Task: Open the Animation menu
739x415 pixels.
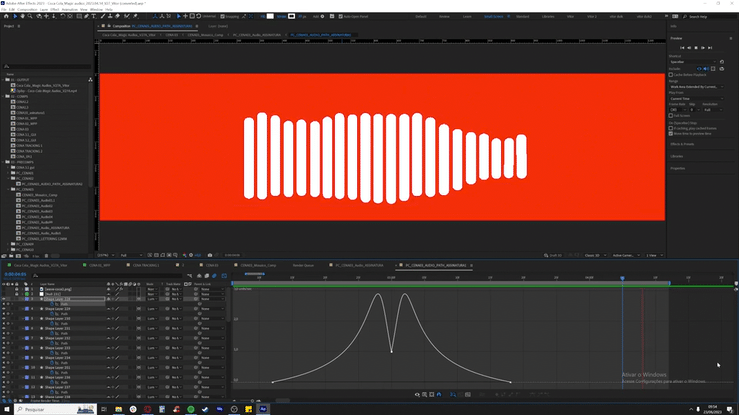Action: tap(70, 9)
